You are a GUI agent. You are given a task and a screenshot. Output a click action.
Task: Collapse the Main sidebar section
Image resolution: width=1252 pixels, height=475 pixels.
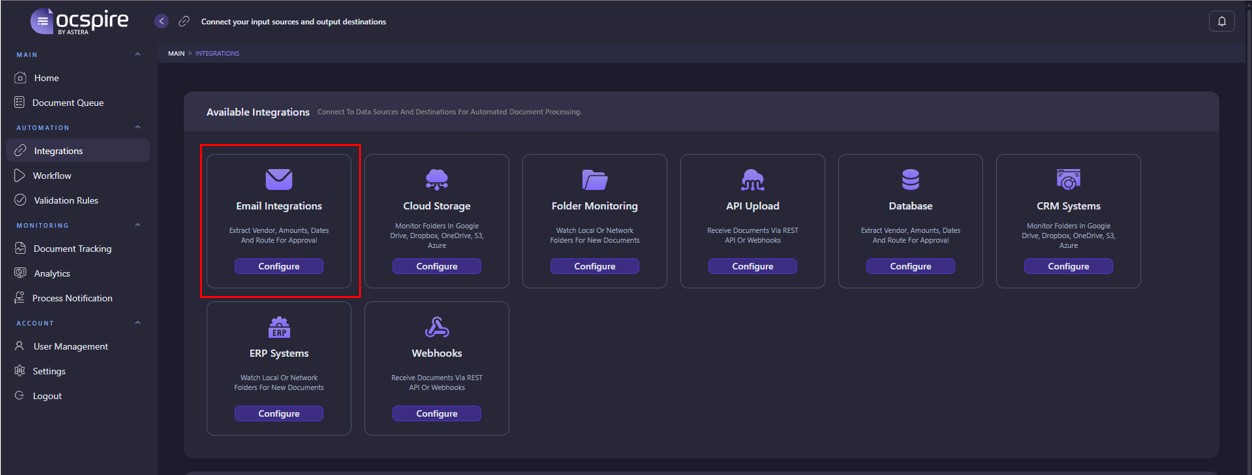point(138,54)
